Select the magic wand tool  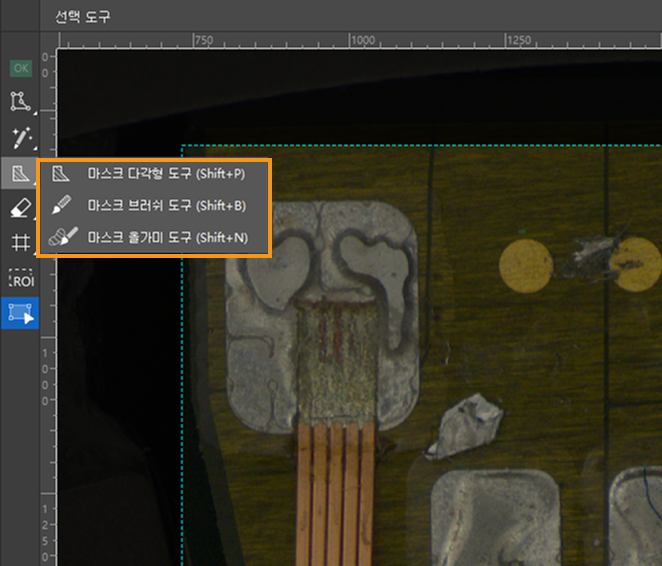click(21, 138)
